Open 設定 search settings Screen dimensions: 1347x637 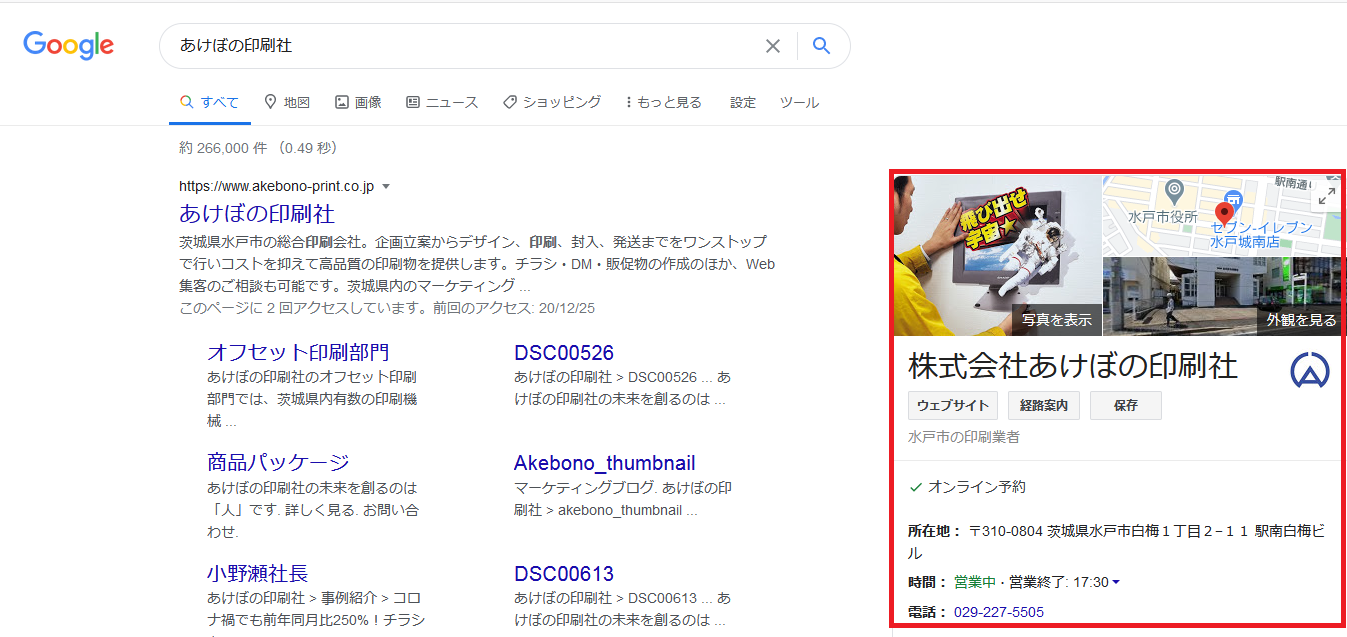point(743,102)
